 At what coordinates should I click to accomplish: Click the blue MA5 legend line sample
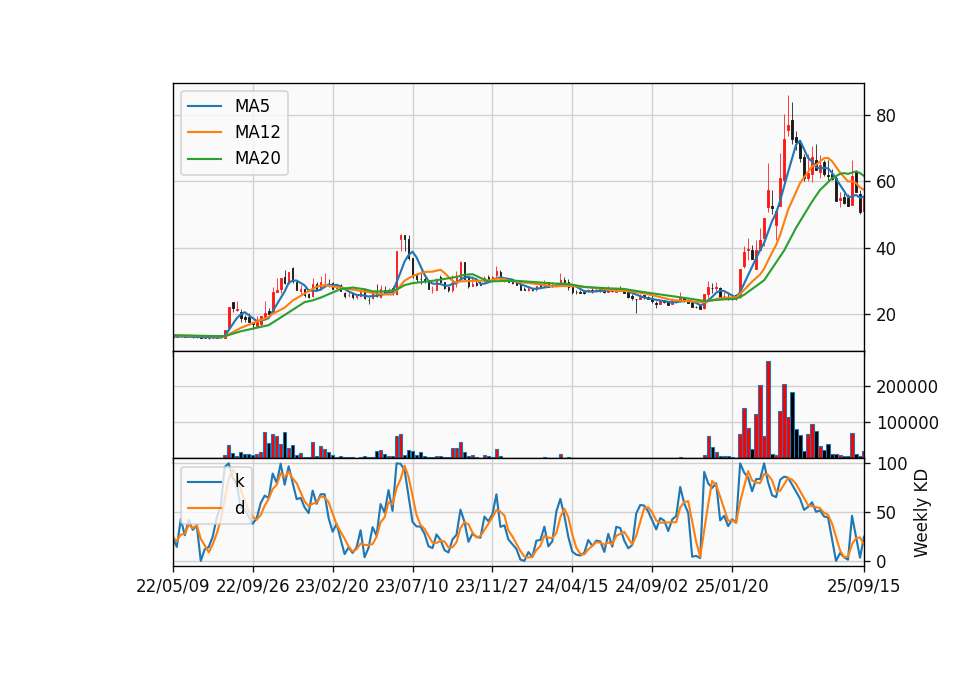point(204,106)
